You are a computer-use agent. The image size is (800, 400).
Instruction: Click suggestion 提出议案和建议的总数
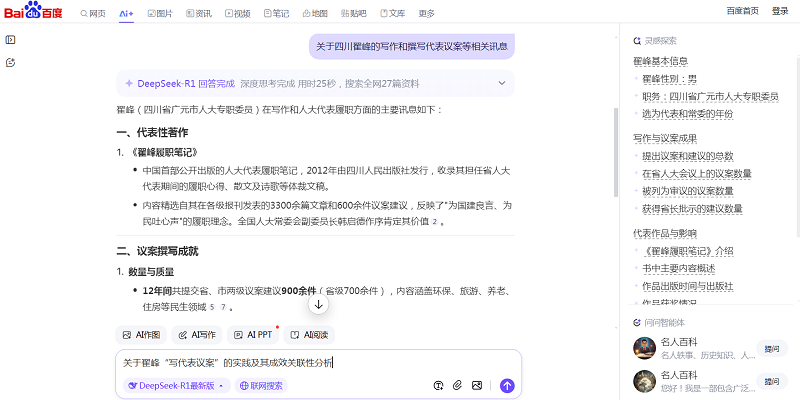pyautogui.click(x=687, y=156)
